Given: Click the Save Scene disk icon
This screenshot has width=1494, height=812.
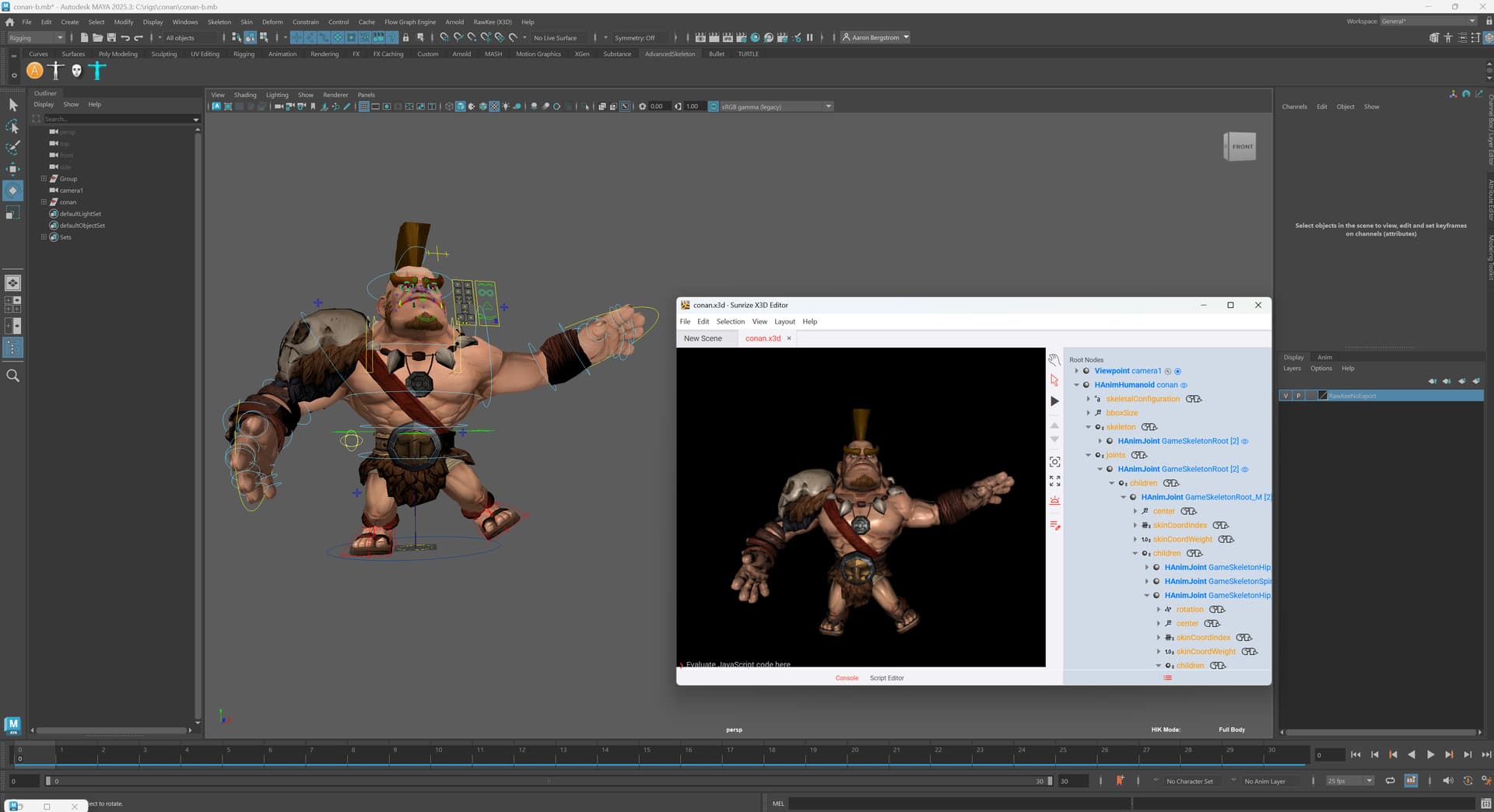Looking at the screenshot, I should point(111,37).
